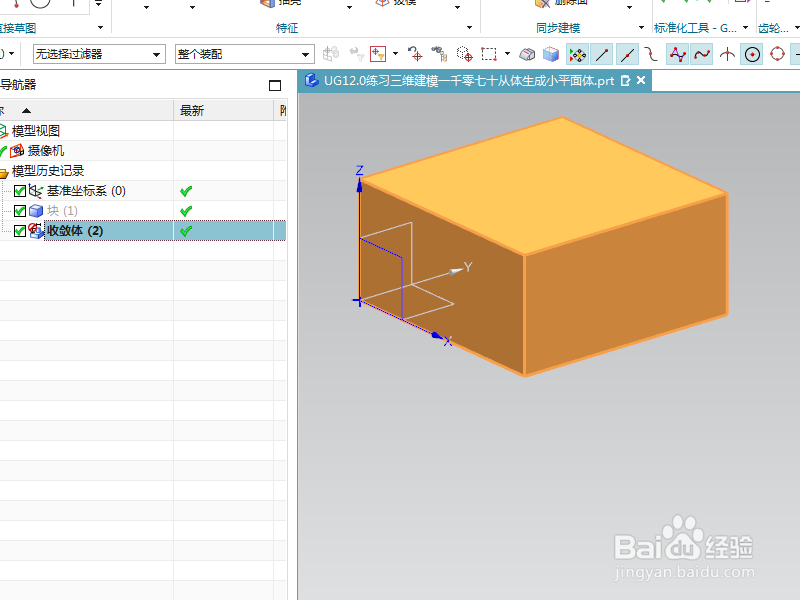The height and width of the screenshot is (600, 800).
Task: Click the blue cube body highlight icon
Action: [x=551, y=54]
